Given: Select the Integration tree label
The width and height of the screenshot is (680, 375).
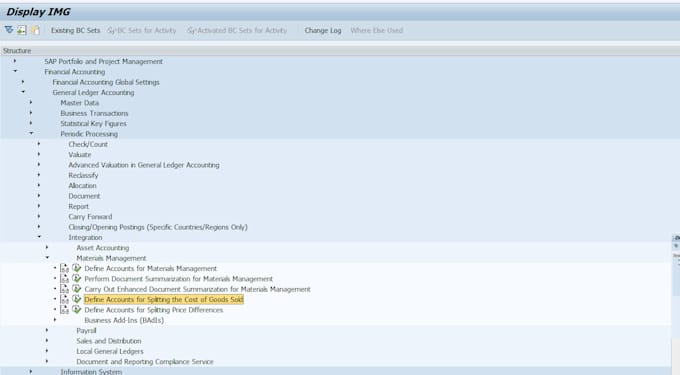Looking at the screenshot, I should coord(85,238).
